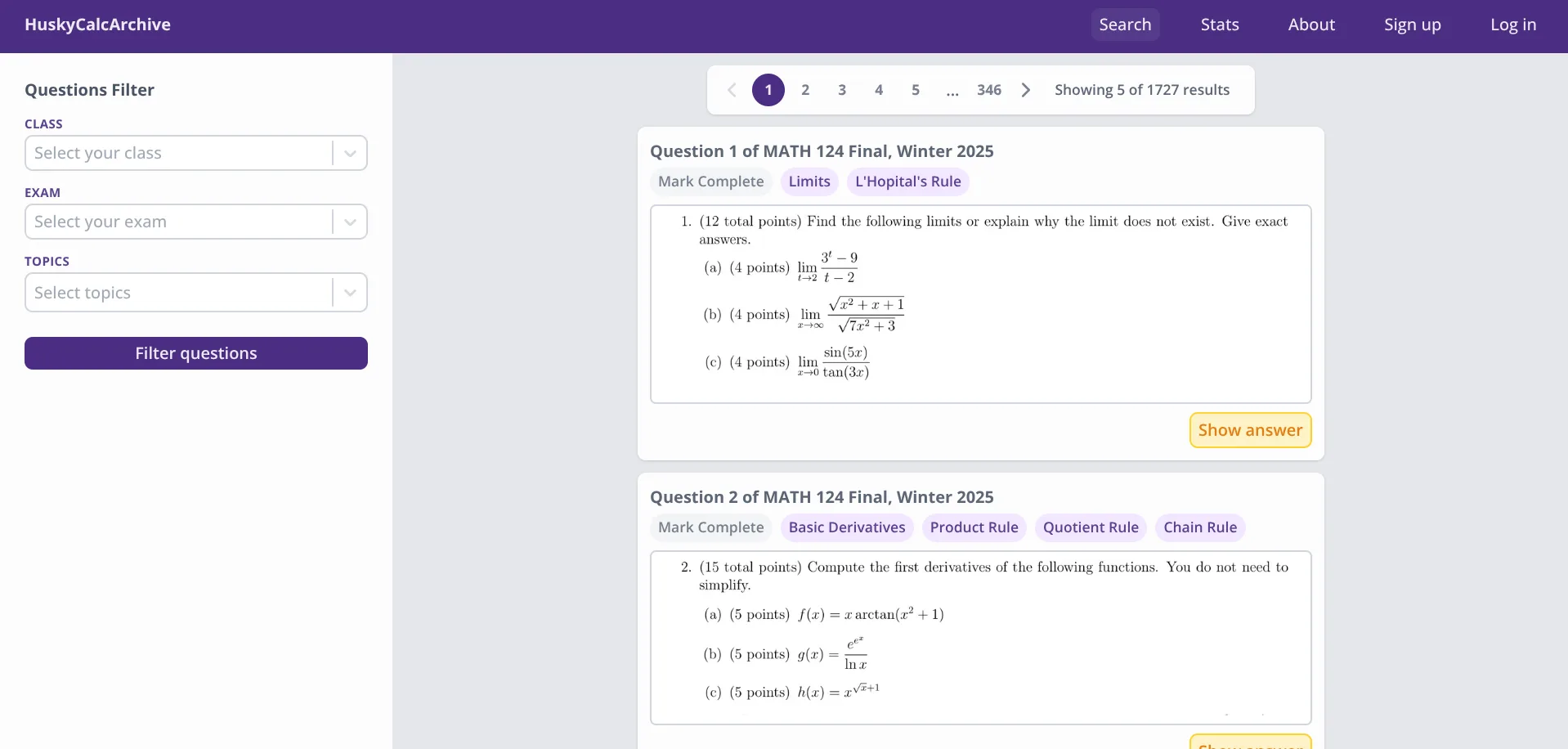This screenshot has height=749, width=1568.
Task: Click the Questions Filter heading
Action: pos(89,90)
